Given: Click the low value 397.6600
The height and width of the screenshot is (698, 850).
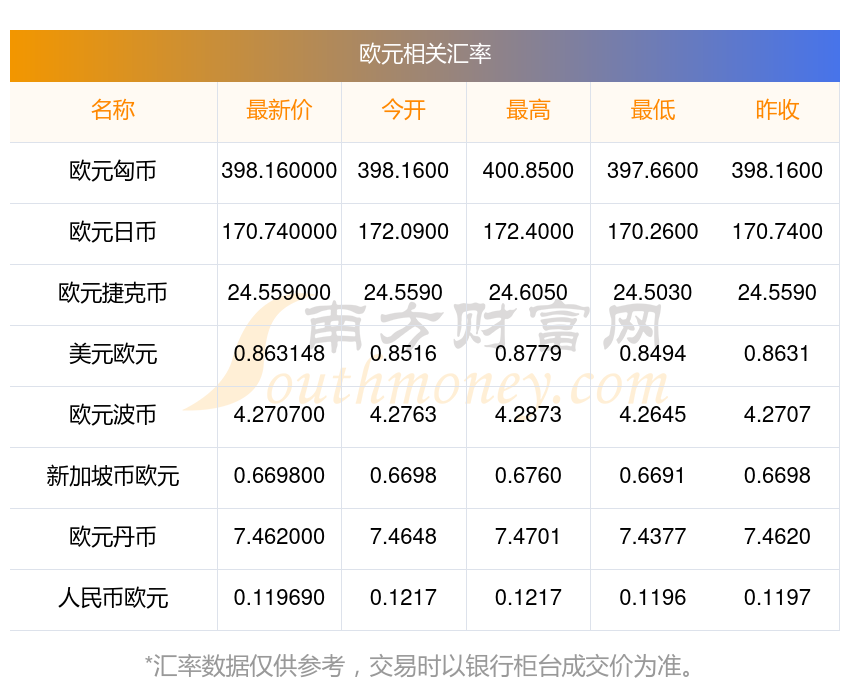Looking at the screenshot, I should 653,171.
